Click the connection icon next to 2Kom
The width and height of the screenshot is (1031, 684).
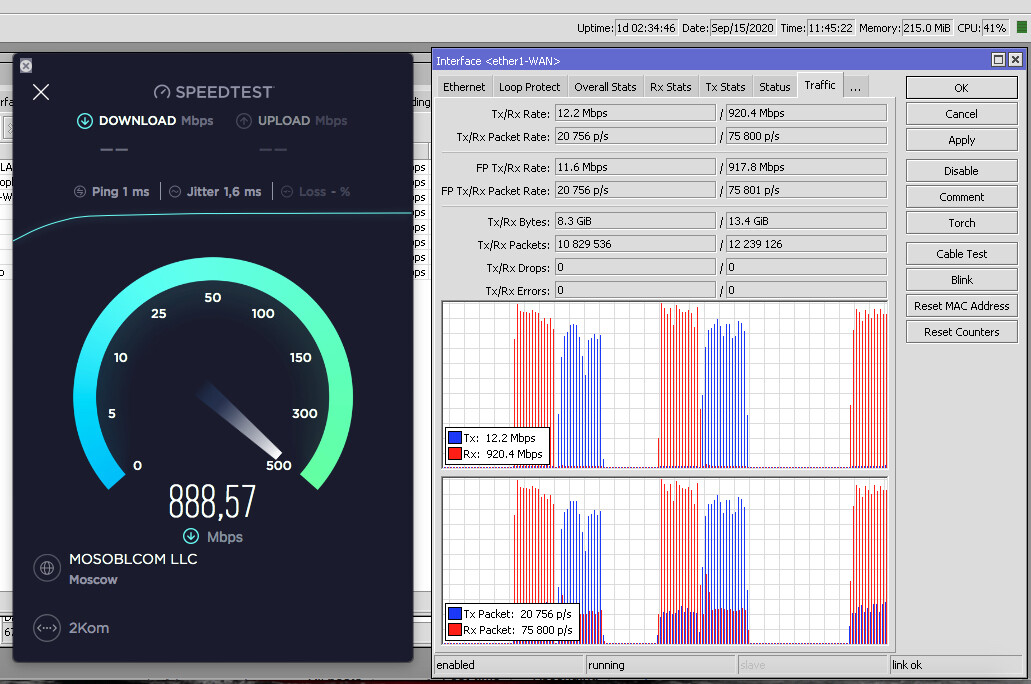(x=47, y=628)
